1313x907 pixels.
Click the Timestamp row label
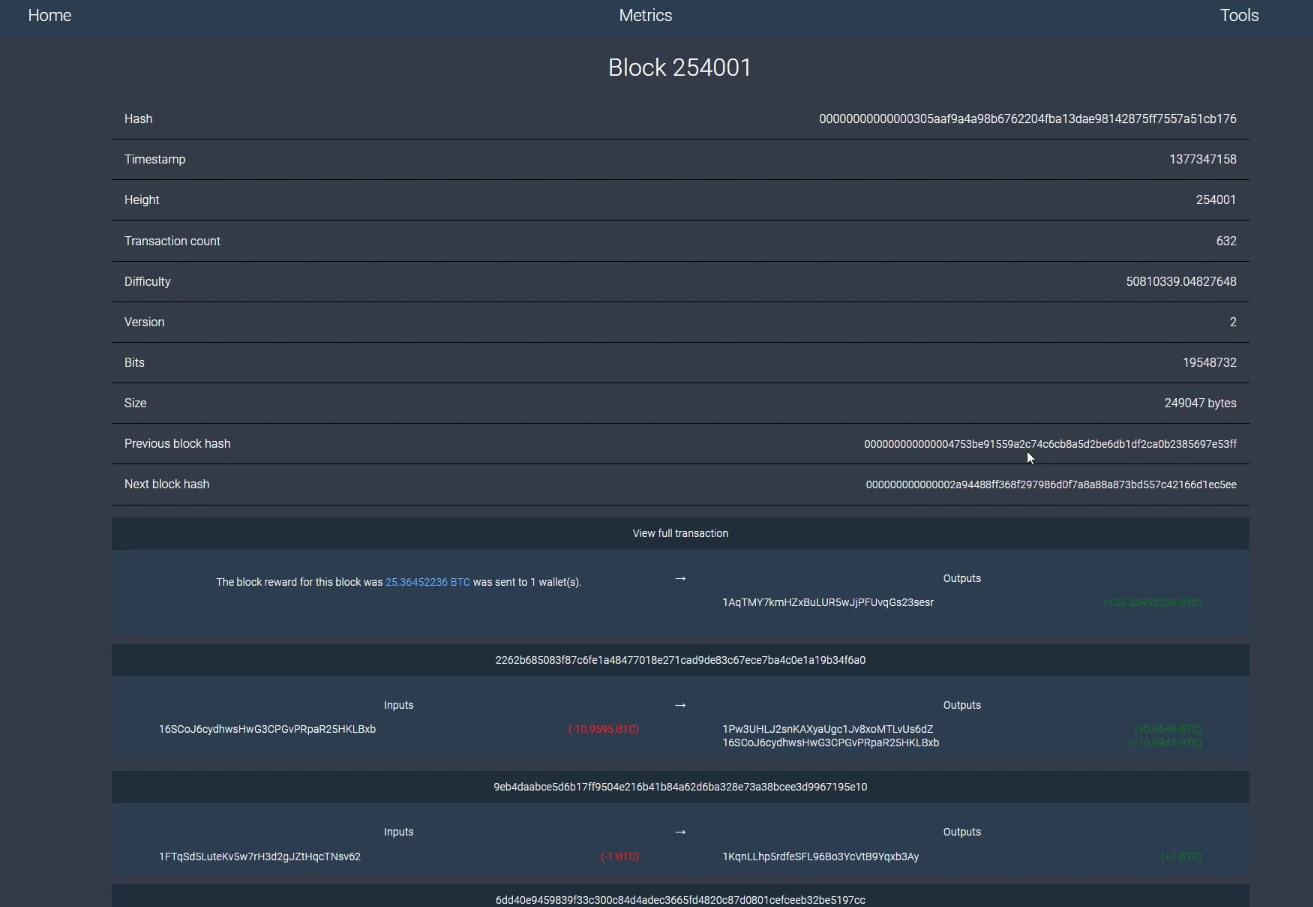point(155,159)
